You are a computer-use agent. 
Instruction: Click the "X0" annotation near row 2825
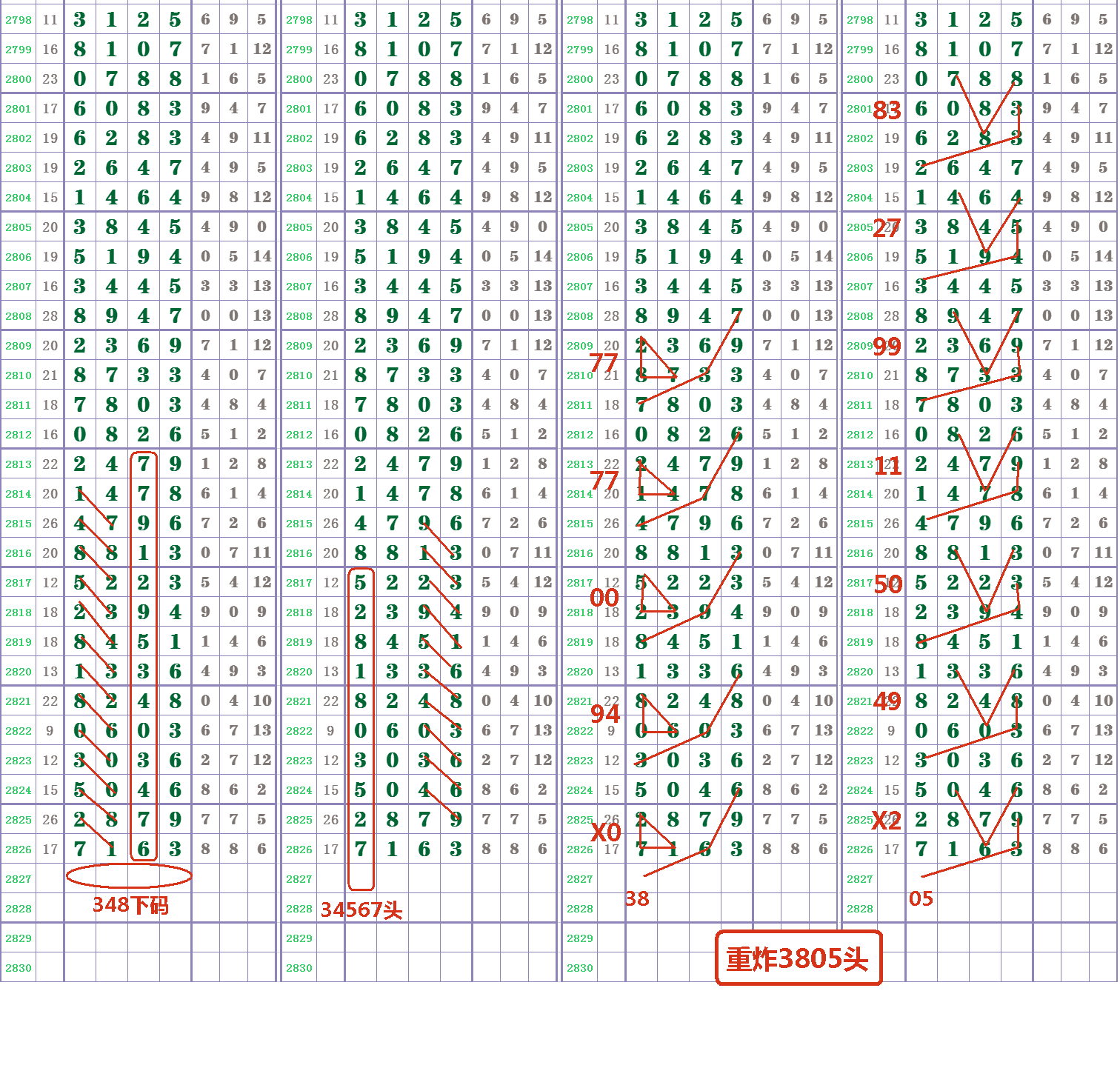point(604,834)
